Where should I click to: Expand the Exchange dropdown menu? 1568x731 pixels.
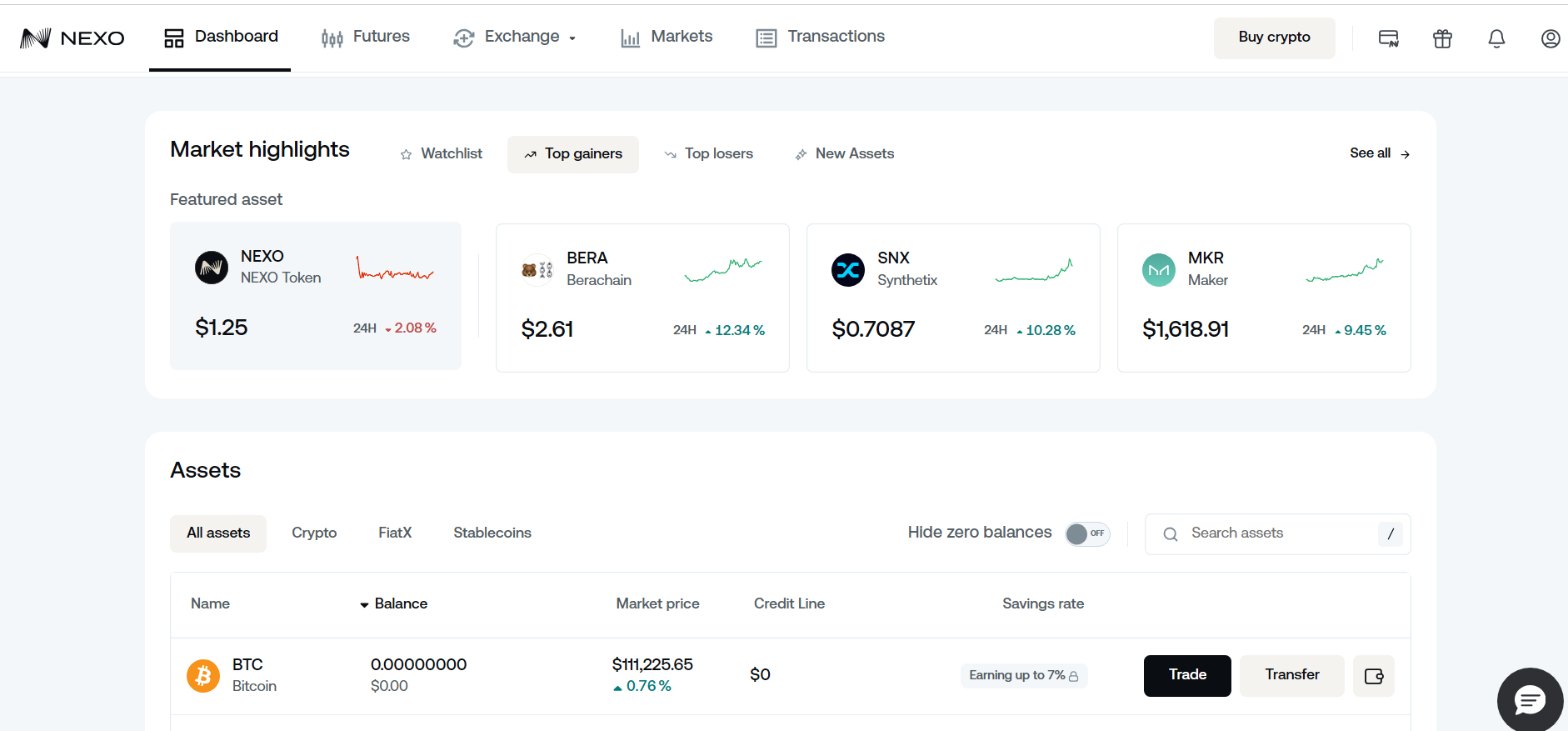515,37
